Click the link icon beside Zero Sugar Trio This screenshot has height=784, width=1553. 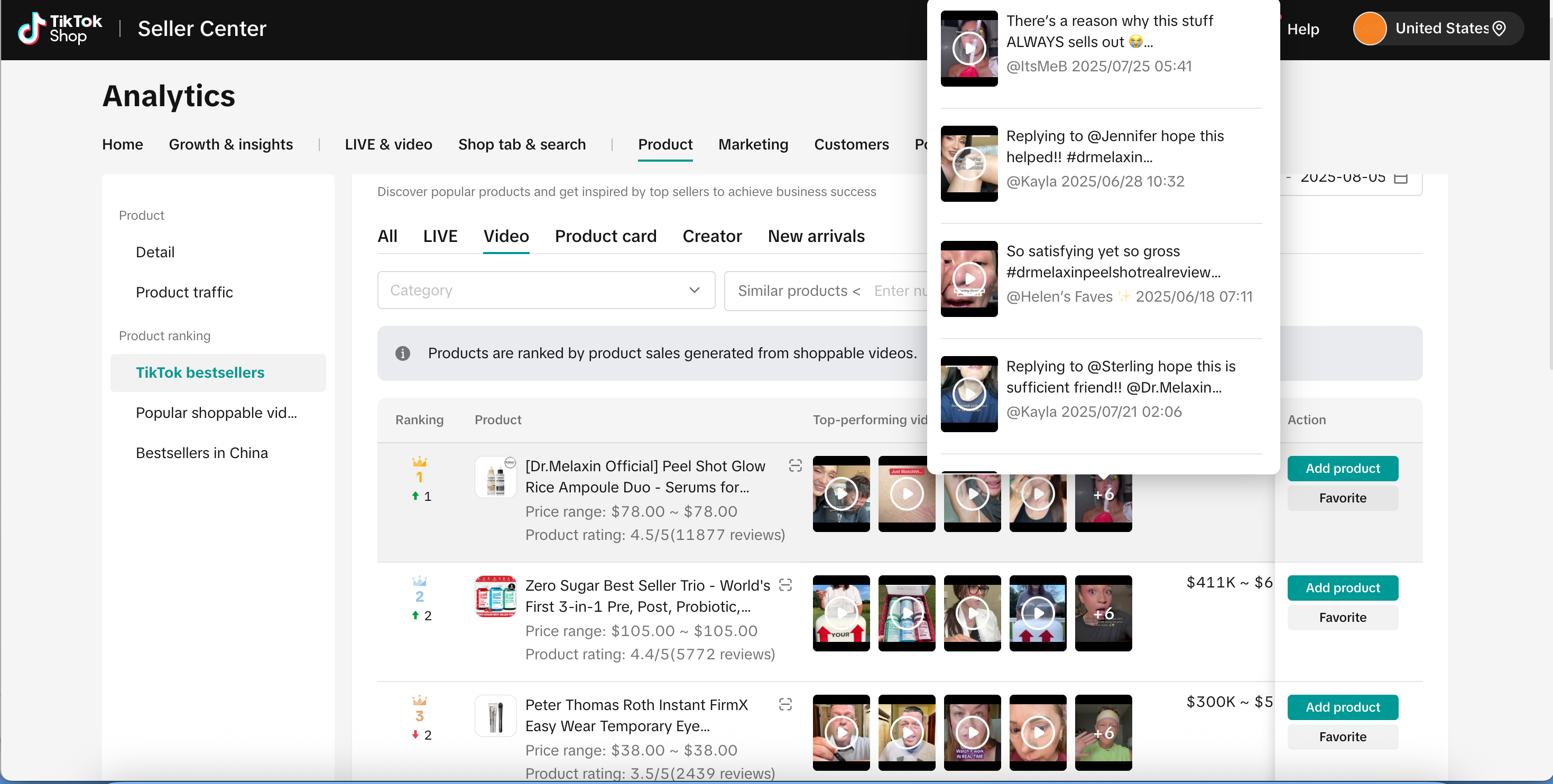click(785, 584)
